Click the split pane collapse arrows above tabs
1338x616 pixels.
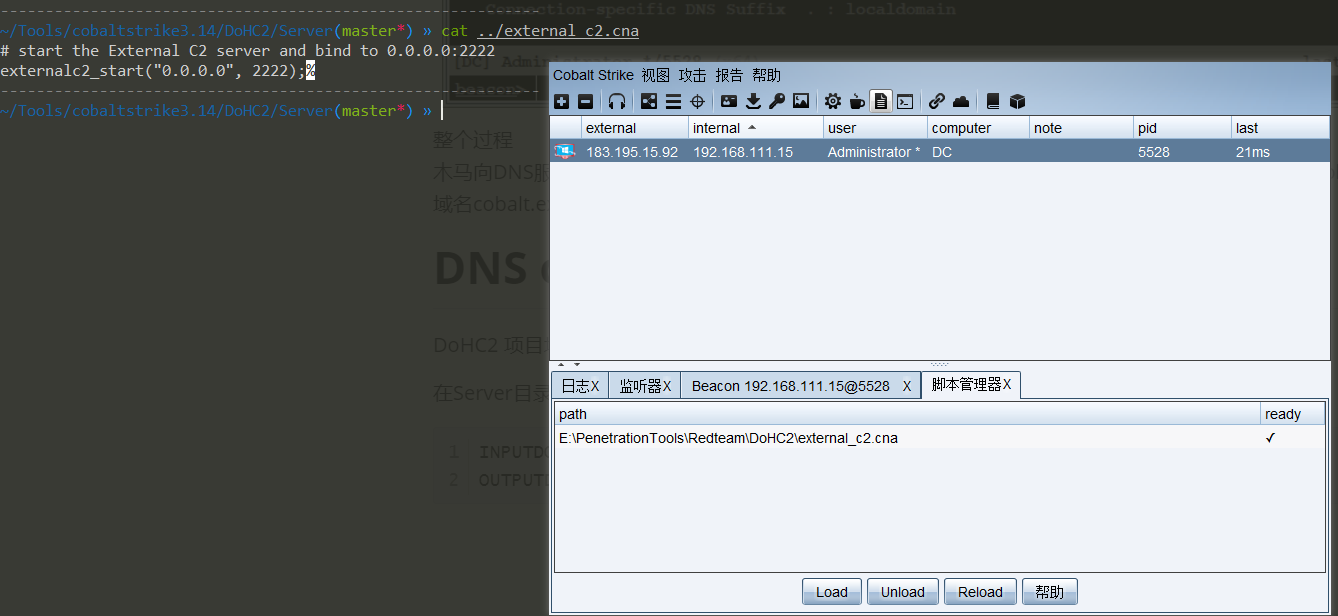click(568, 364)
